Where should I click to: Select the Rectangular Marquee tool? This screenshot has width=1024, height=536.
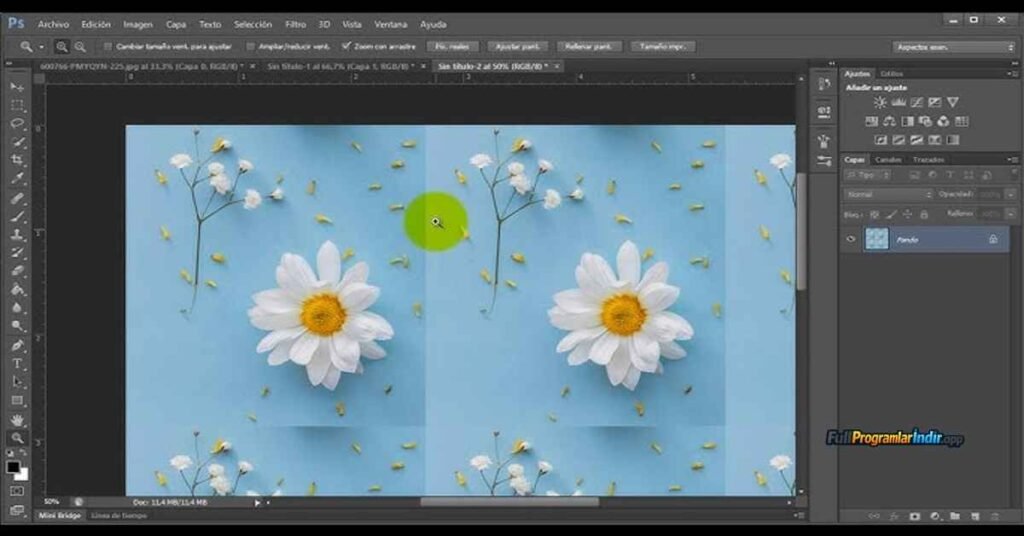tap(17, 105)
